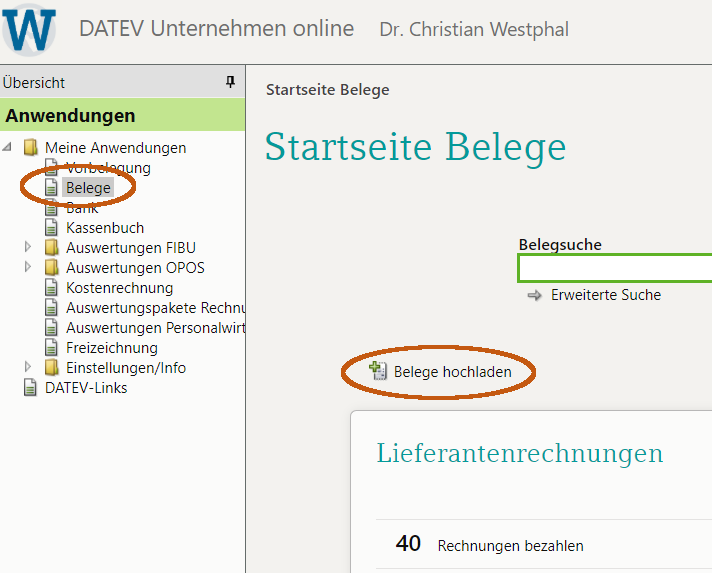The height and width of the screenshot is (573, 712).
Task: Open Kassenbuch in the tree
Action: click(x=105, y=227)
